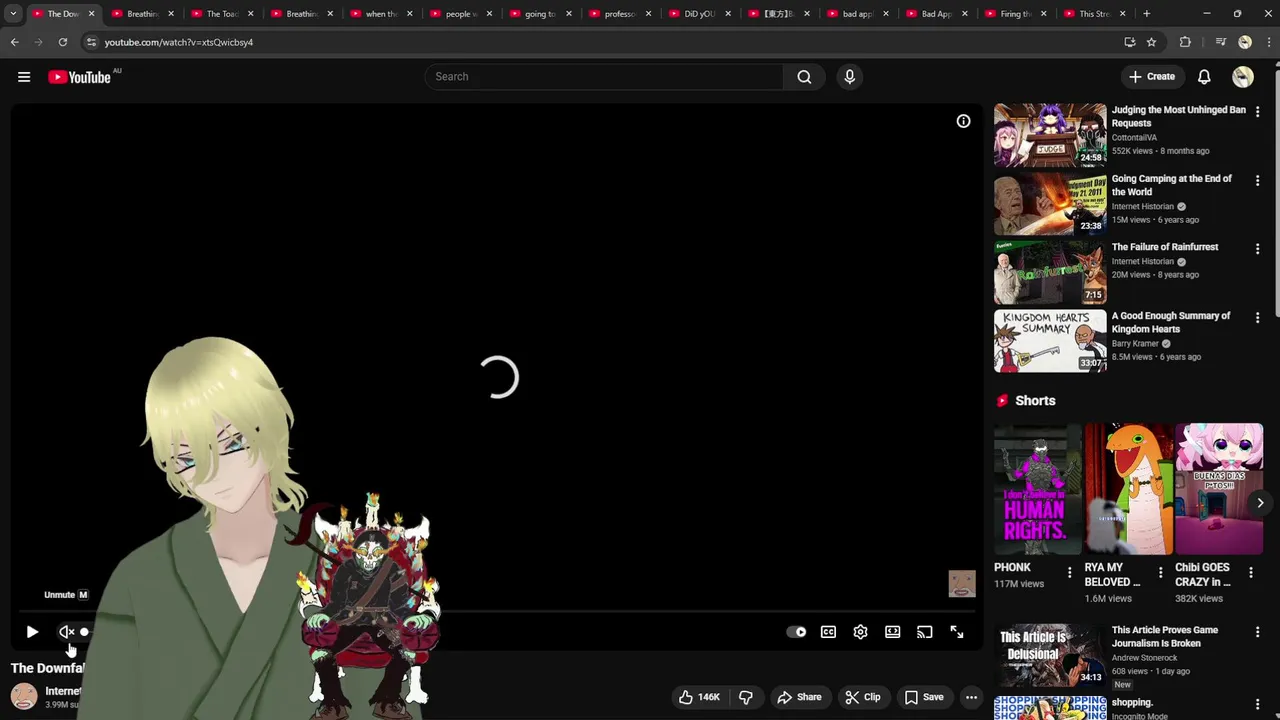Open options for Game Journalism video

point(1257,632)
